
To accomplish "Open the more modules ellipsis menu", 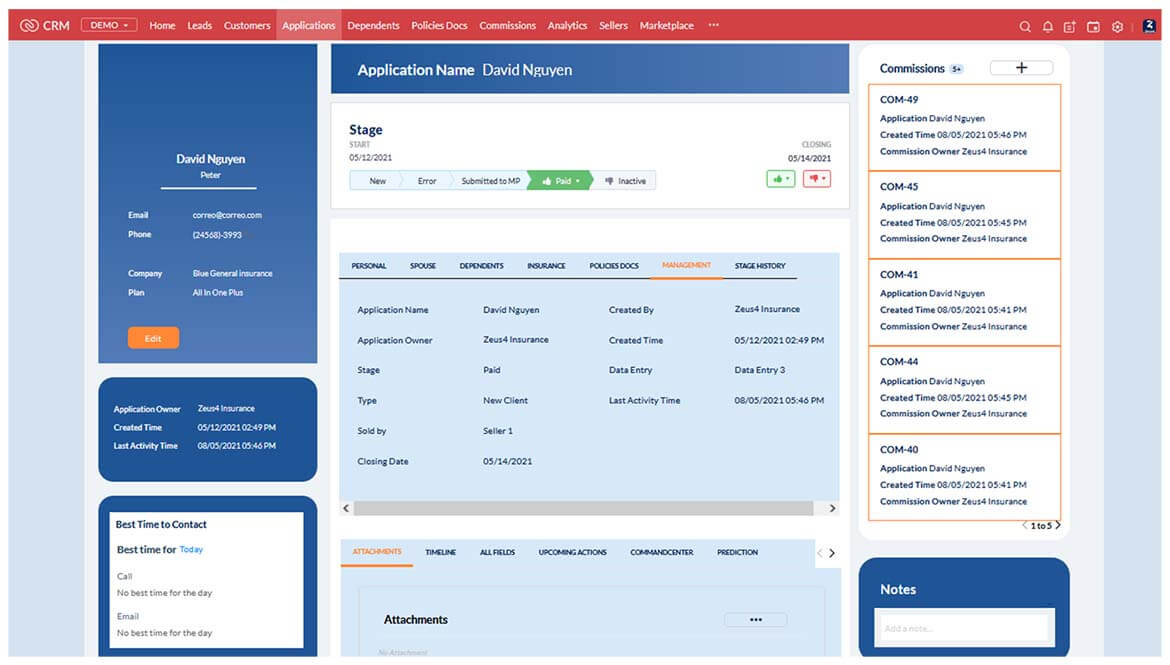I will [713, 26].
